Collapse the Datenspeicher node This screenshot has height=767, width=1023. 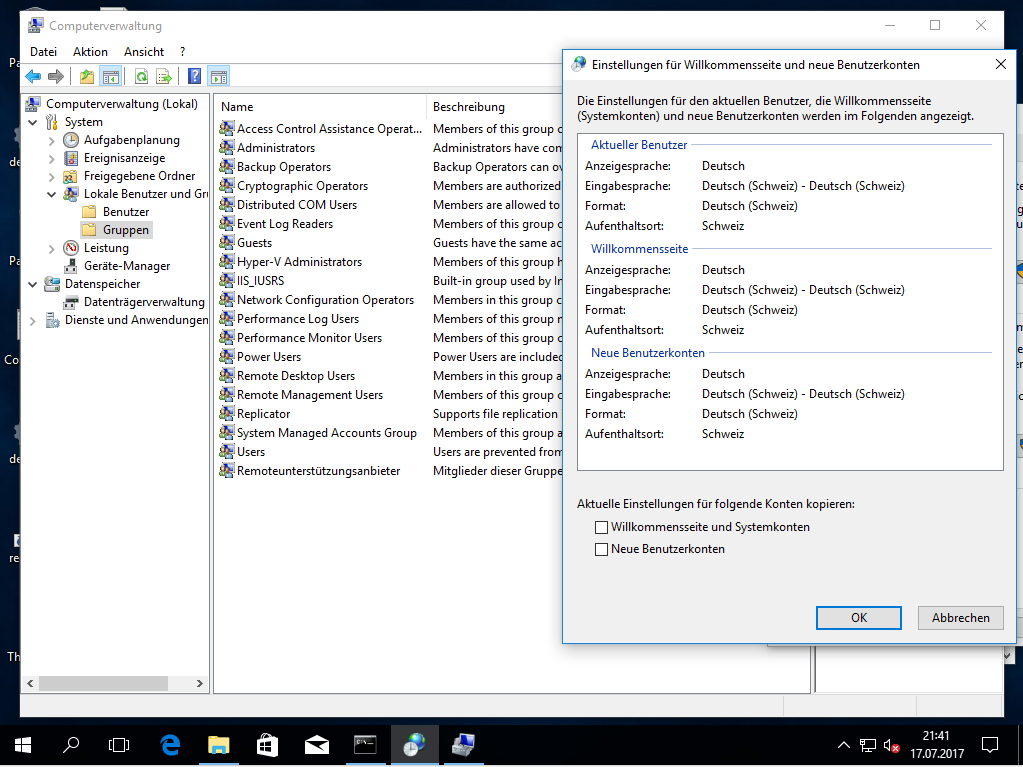pos(33,284)
